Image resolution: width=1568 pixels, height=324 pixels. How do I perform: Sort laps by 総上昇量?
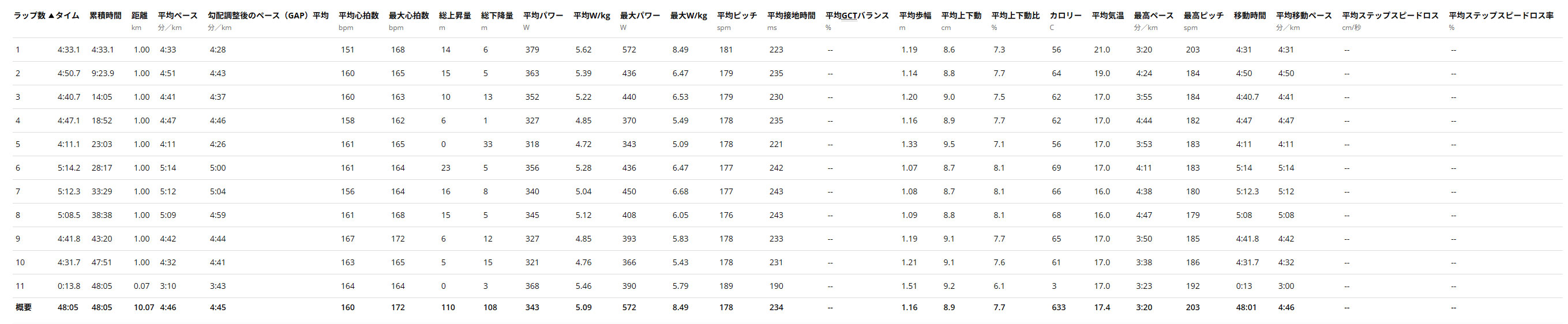point(455,16)
